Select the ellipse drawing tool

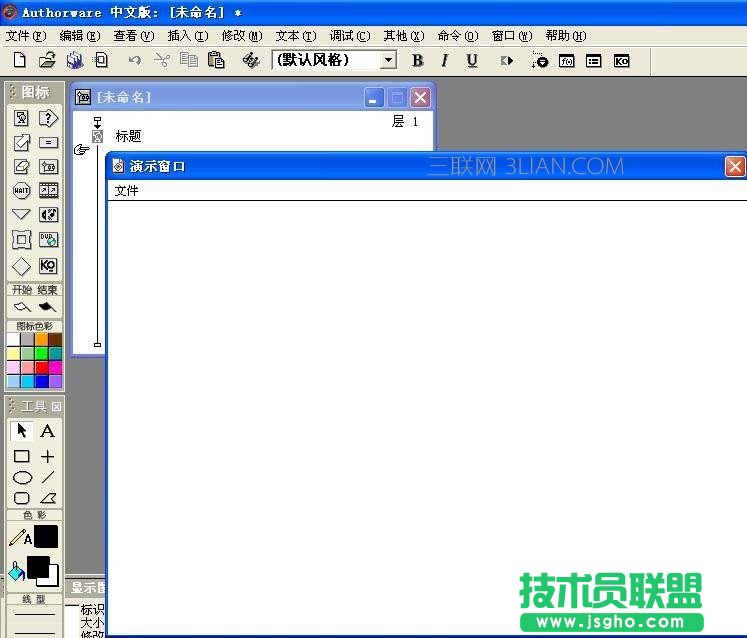click(22, 477)
